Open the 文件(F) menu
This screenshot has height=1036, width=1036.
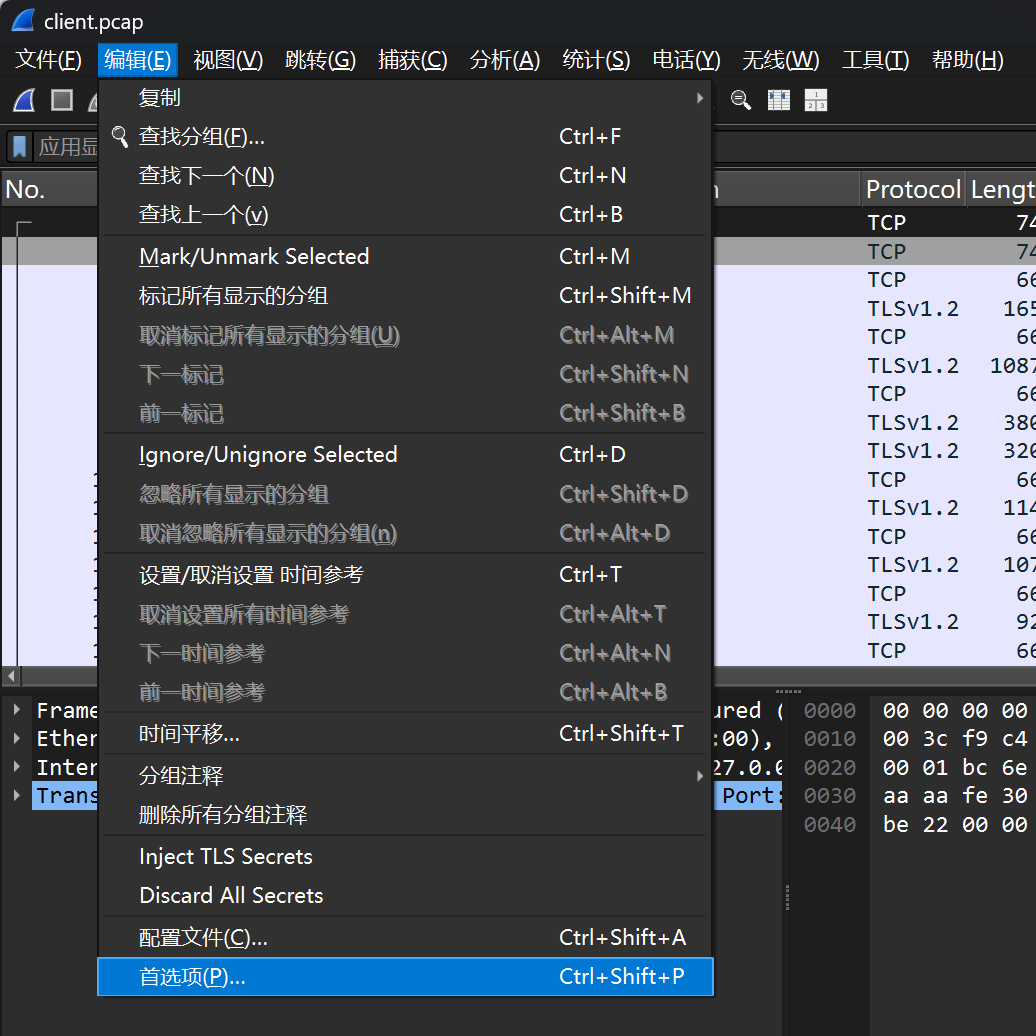coord(48,60)
